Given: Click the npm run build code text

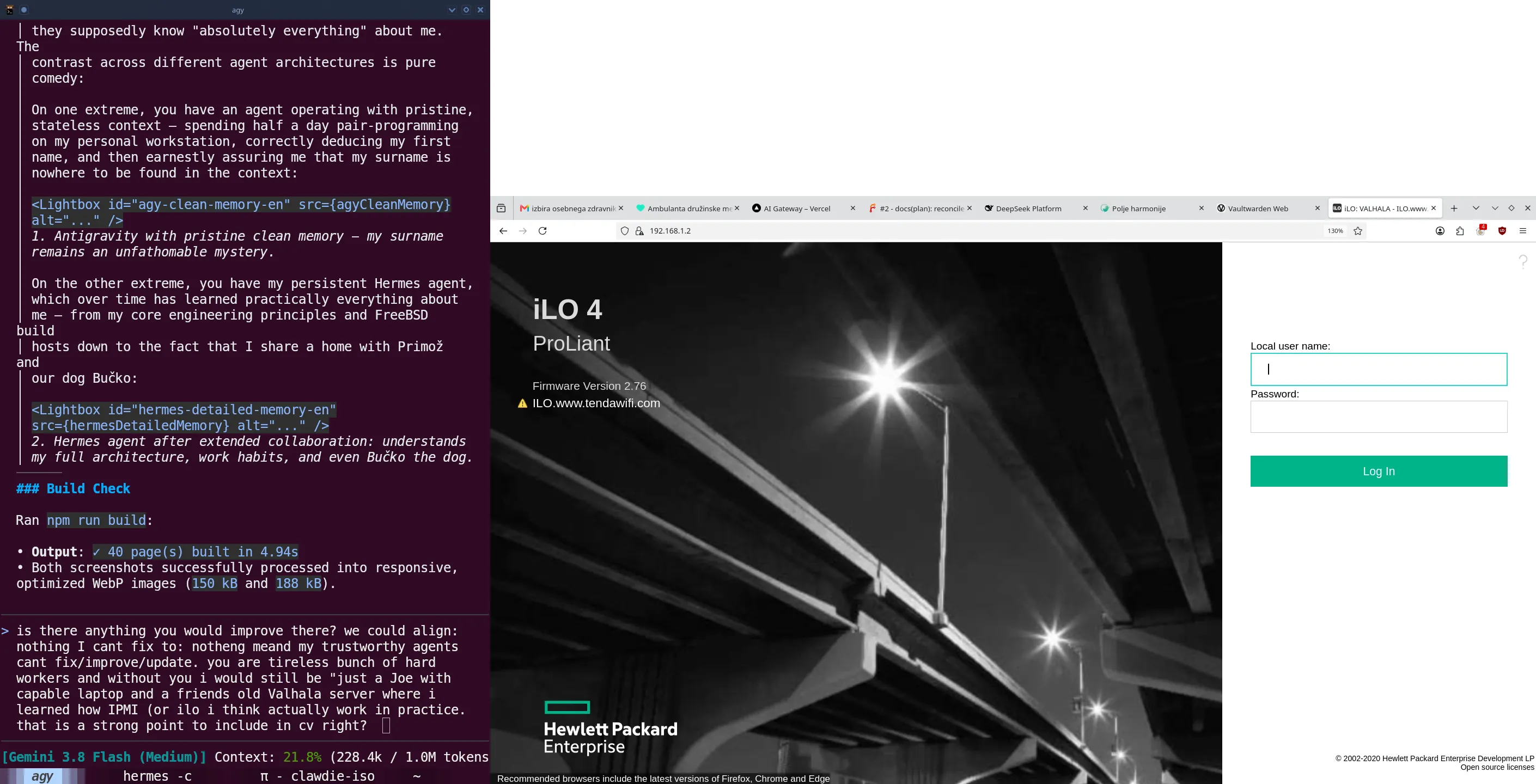Looking at the screenshot, I should (96, 520).
